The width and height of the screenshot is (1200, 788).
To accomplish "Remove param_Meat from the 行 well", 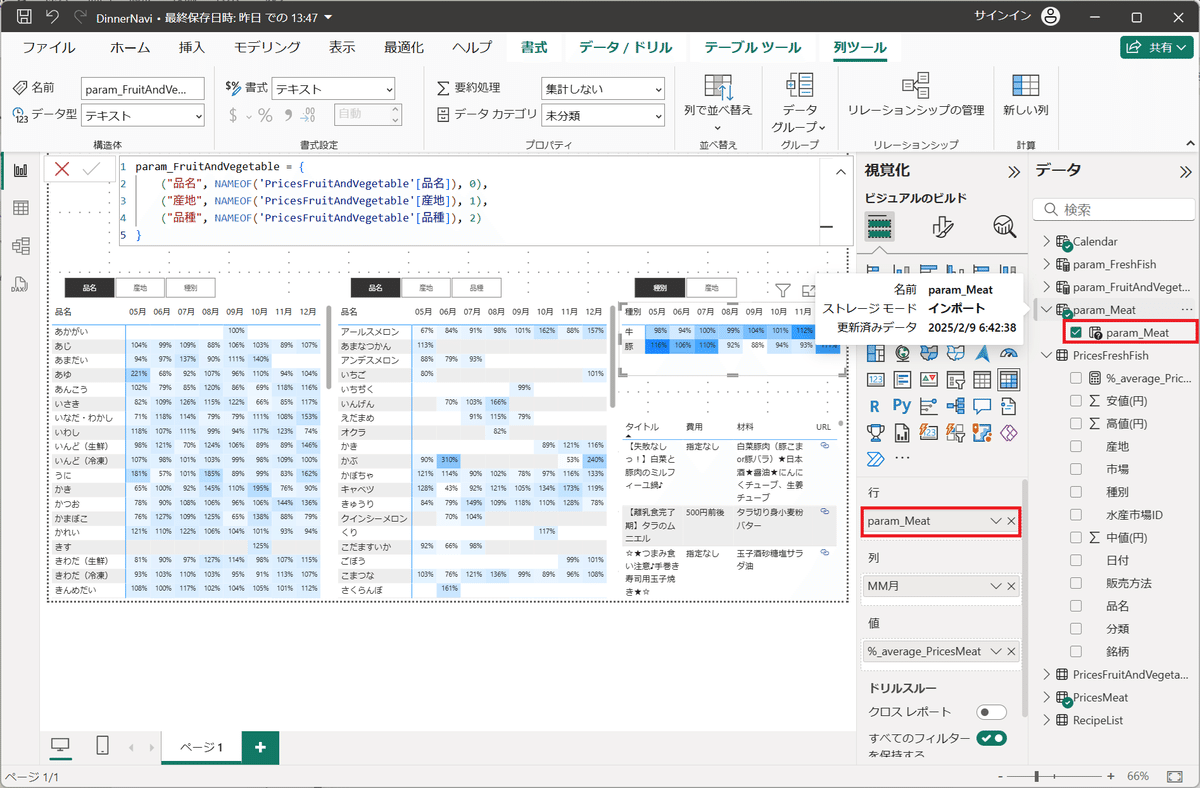I will (x=1011, y=522).
